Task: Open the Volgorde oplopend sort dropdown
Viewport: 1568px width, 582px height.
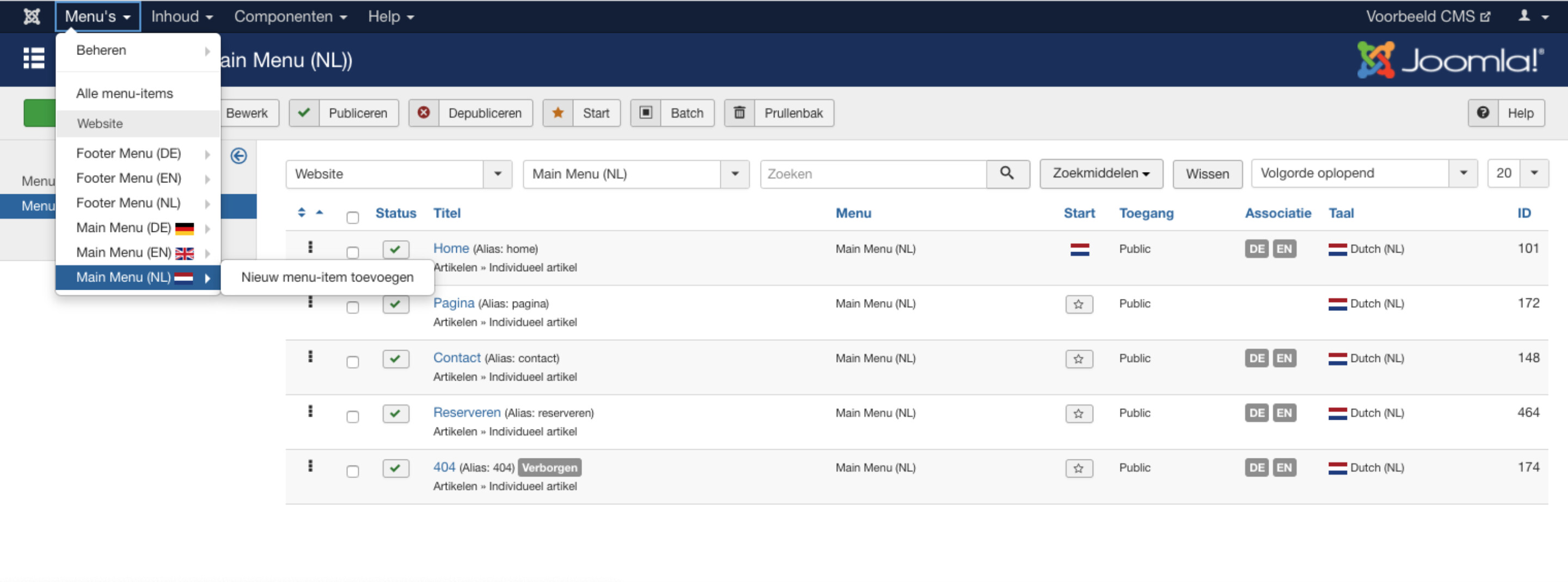Action: click(1363, 174)
